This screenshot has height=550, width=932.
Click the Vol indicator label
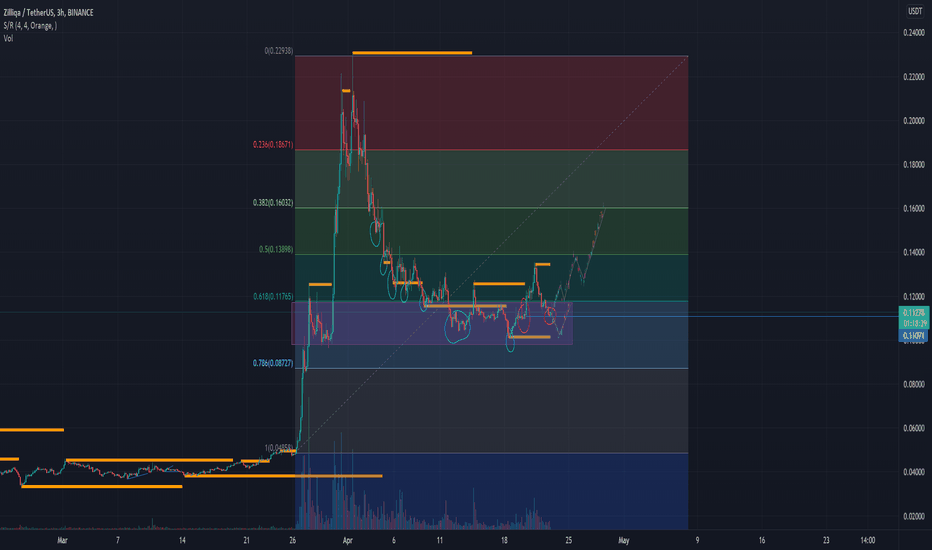pos(8,38)
